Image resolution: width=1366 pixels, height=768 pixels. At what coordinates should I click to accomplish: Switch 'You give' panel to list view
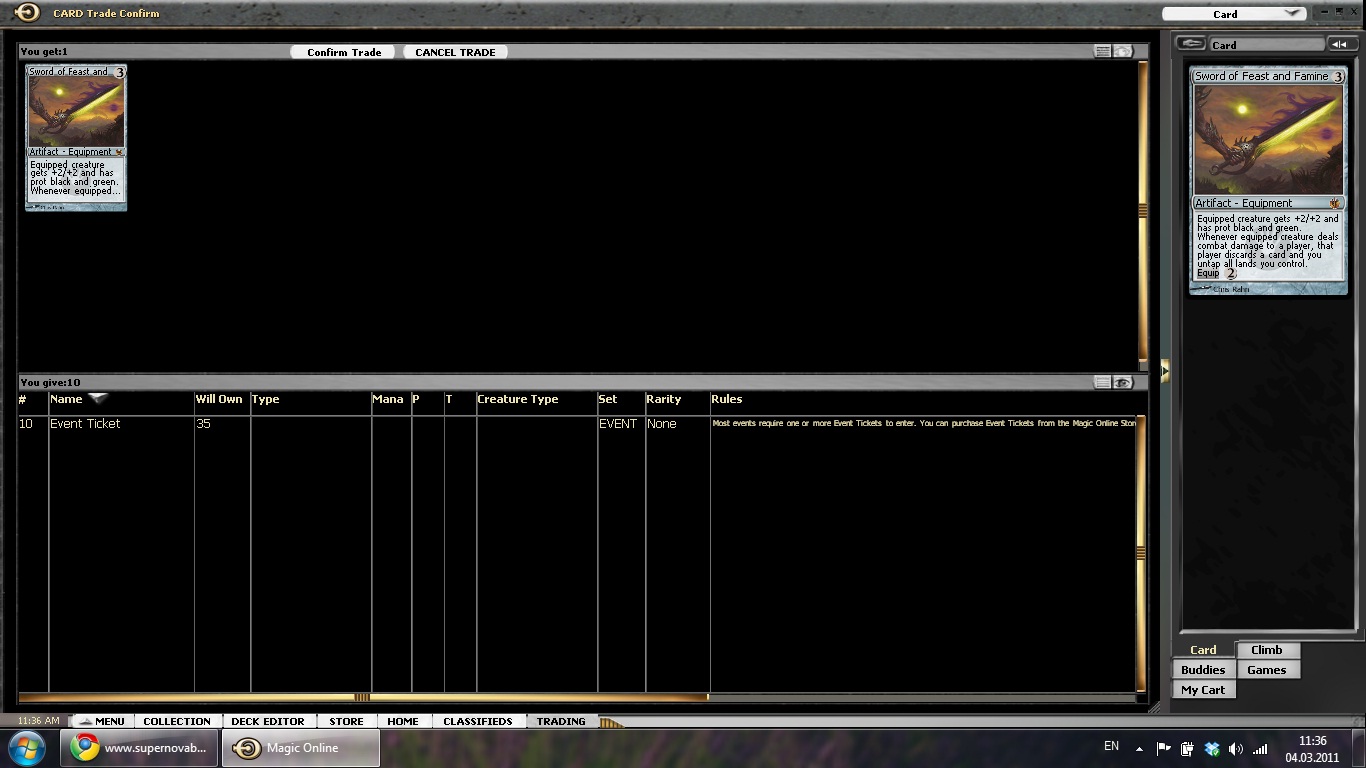coord(1102,382)
